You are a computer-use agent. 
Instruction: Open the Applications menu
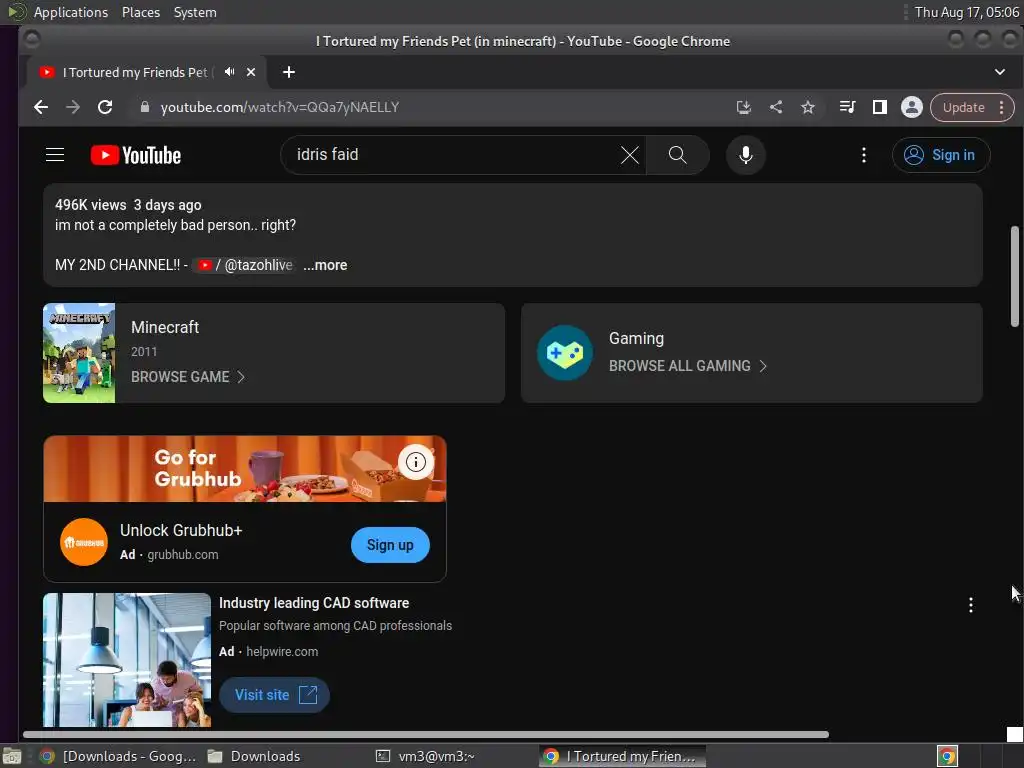coord(71,12)
